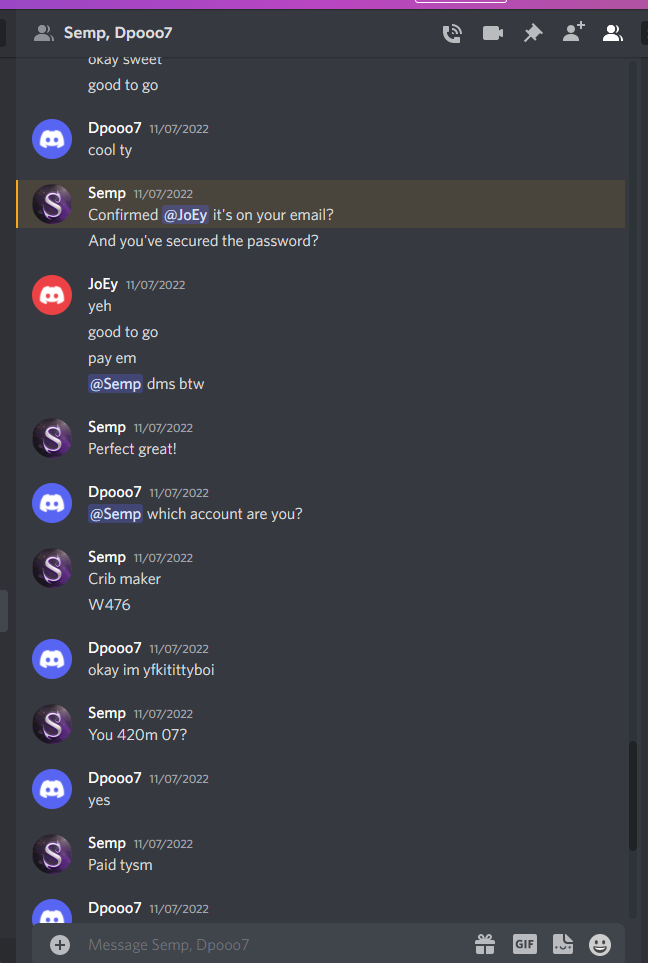The width and height of the screenshot is (648, 963).
Task: Start a voice call with the group
Action: 452,33
